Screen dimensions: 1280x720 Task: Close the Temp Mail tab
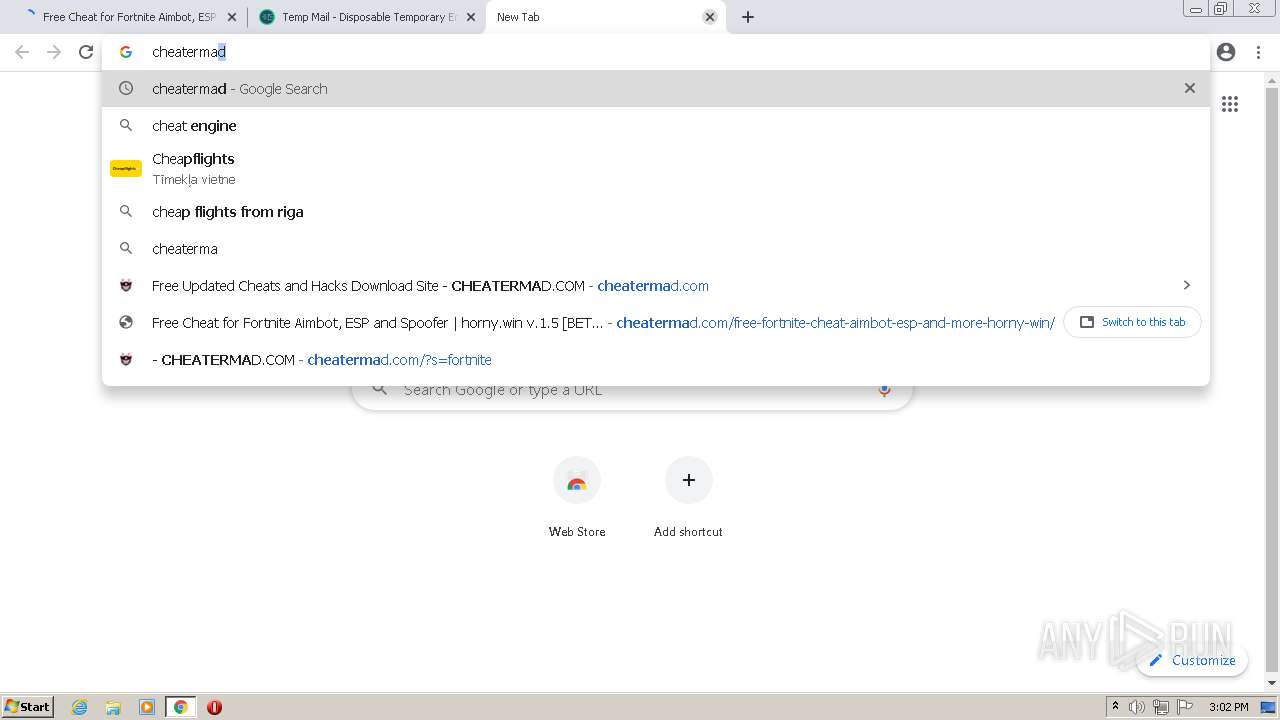(x=471, y=17)
